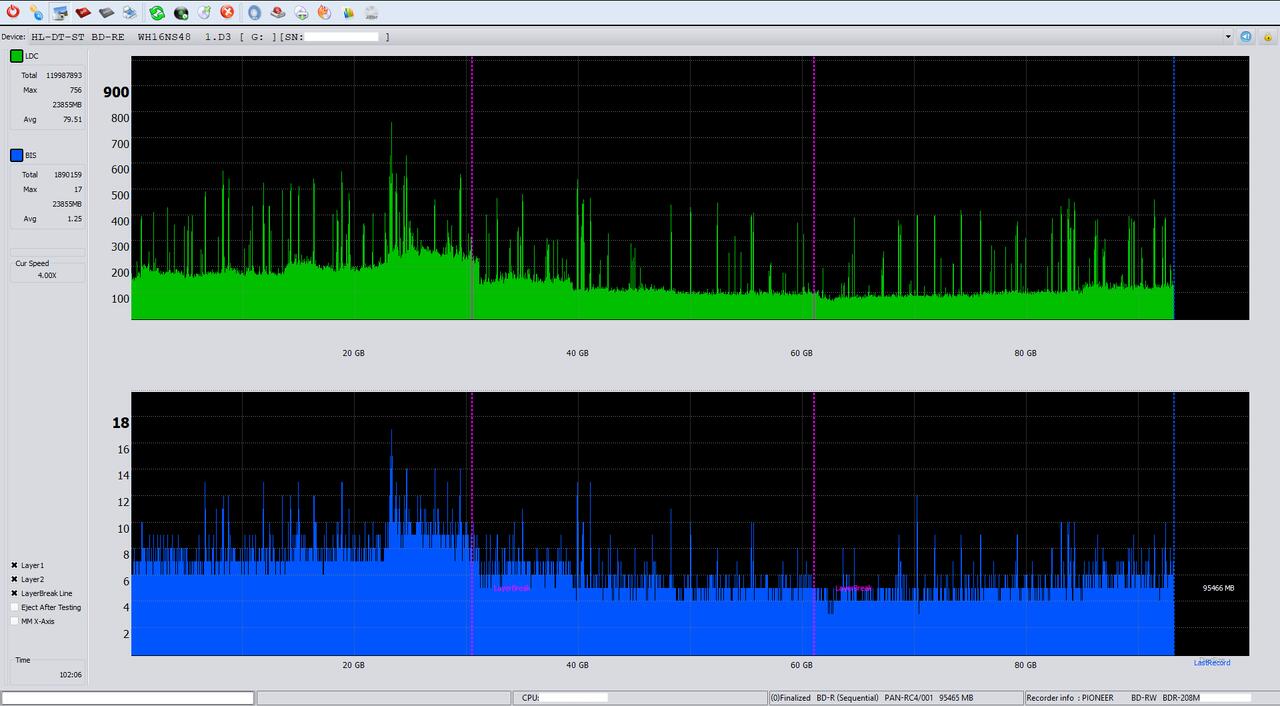Click the empty status field at bottom left
The image size is (1280, 706).
pyautogui.click(x=128, y=698)
